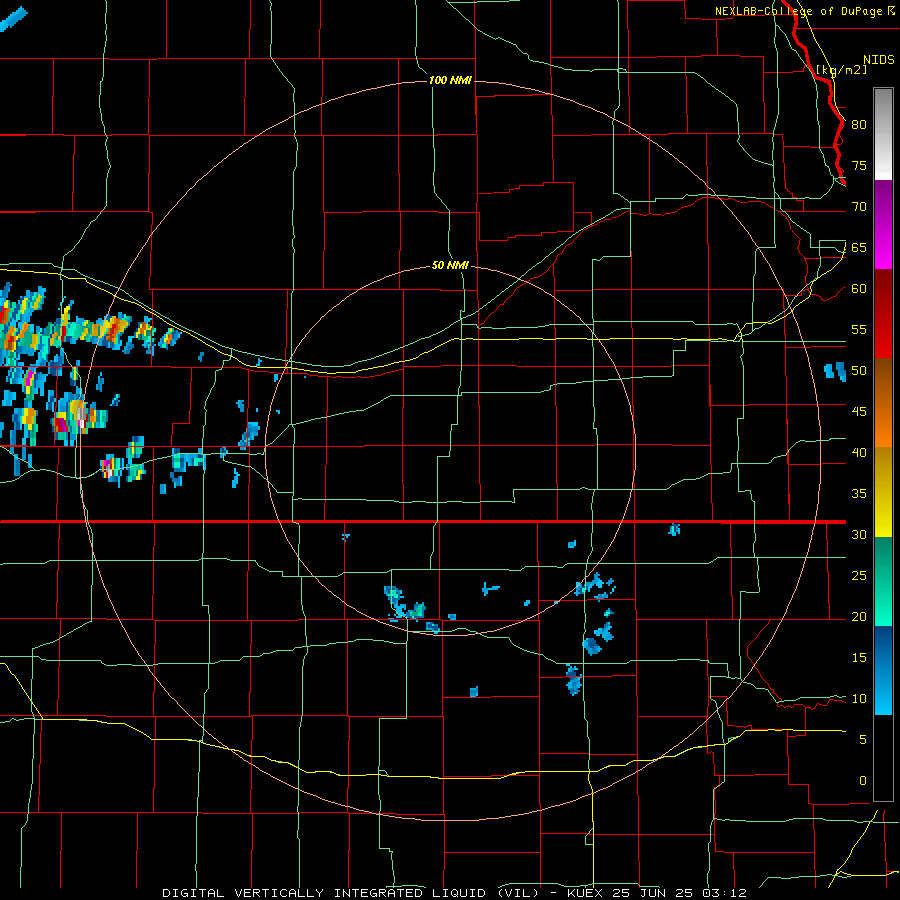The image size is (900, 900).
Task: Pick the dark red segment of the color scale
Action: (883, 314)
